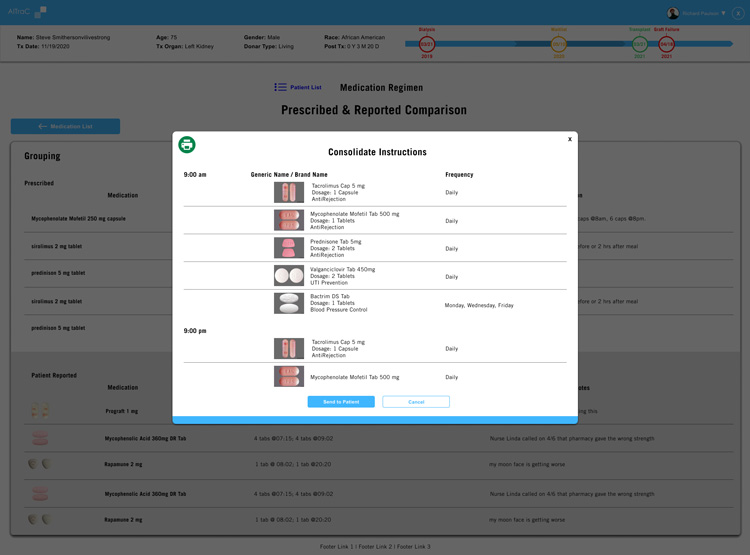Click the 9:00 am Tacrolimus capsule image
Viewport: 750px width, 555px height.
coord(289,192)
